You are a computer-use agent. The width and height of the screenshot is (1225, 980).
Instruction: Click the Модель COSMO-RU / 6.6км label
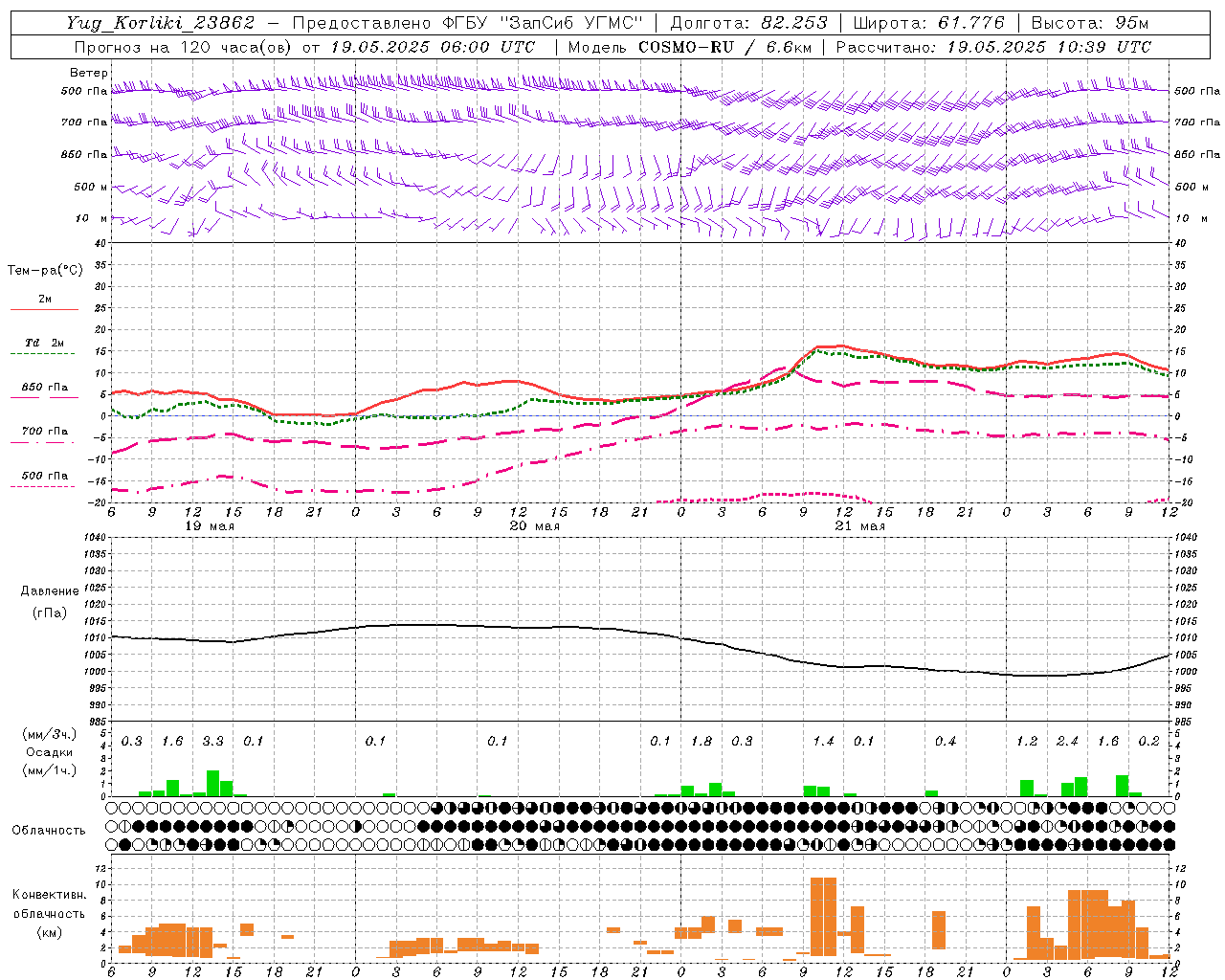pos(690,47)
